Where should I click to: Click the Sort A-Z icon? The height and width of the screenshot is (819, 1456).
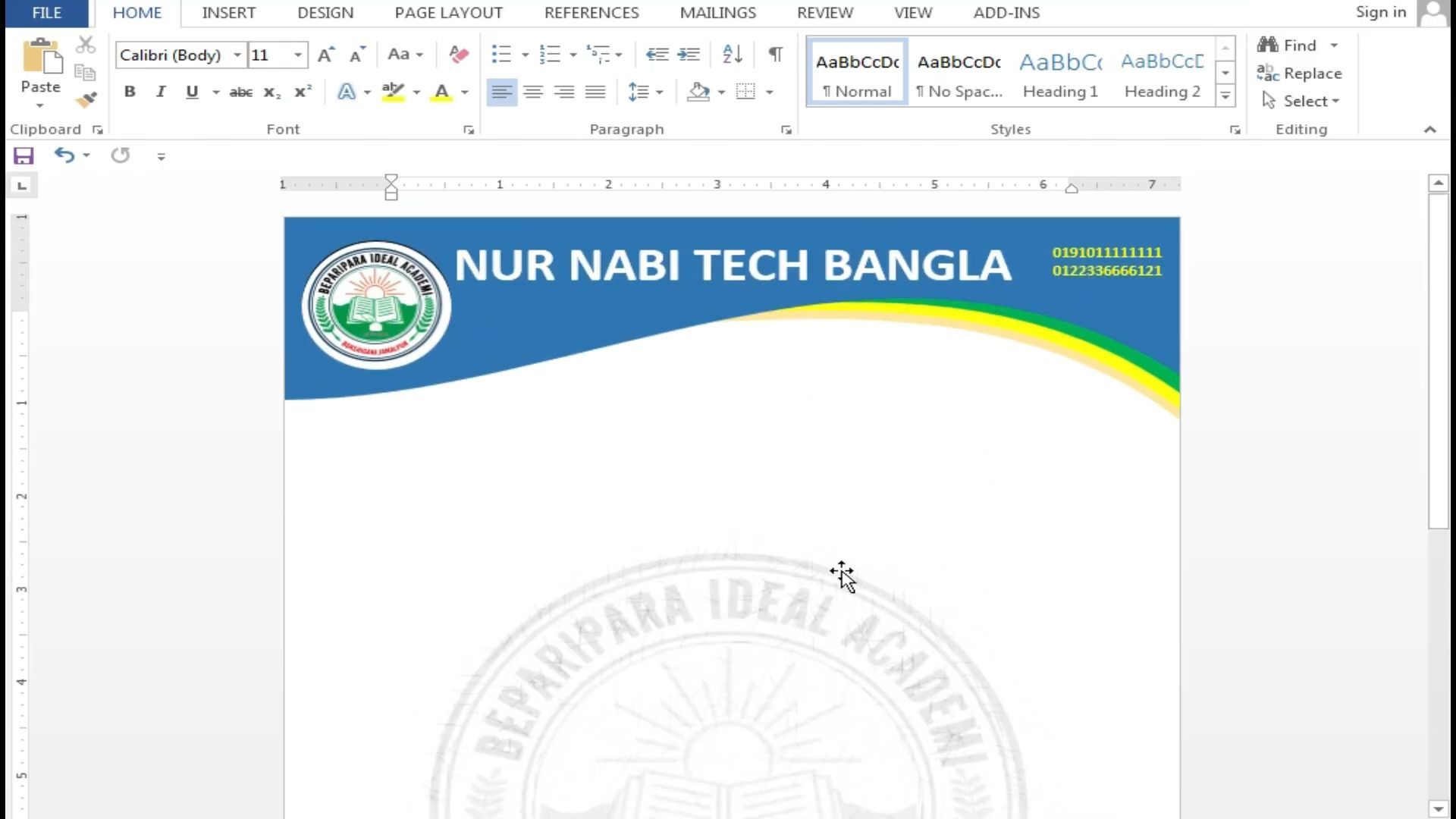732,54
